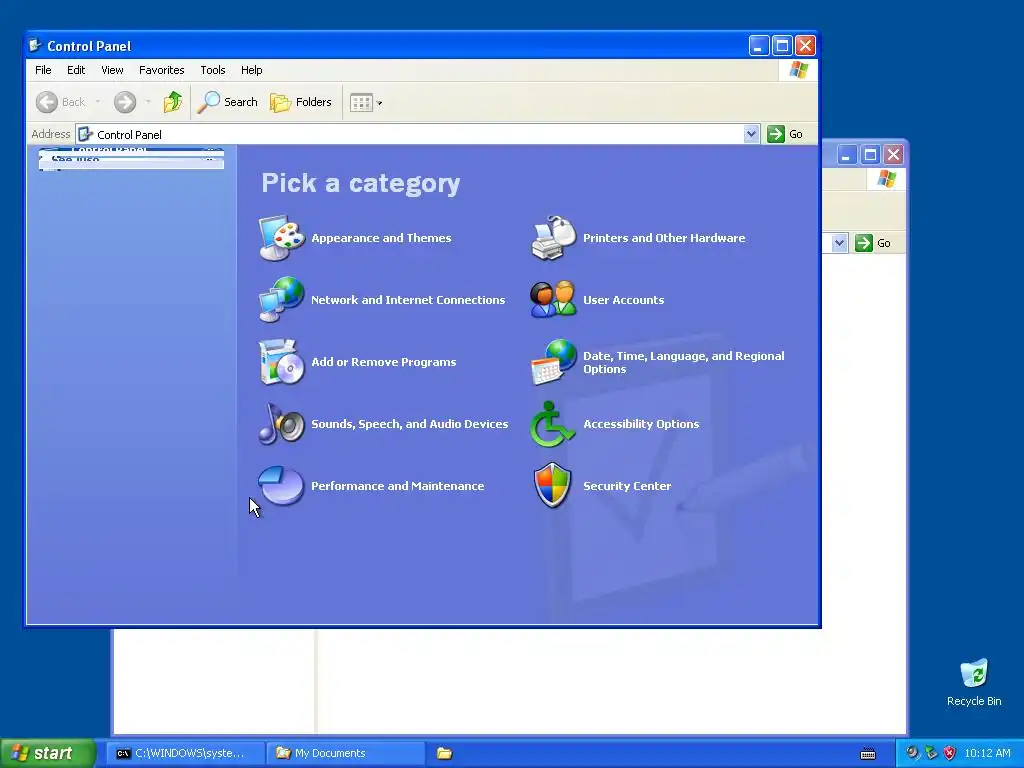The height and width of the screenshot is (768, 1024).
Task: Toggle the Folders pane toolbar button
Action: click(300, 102)
